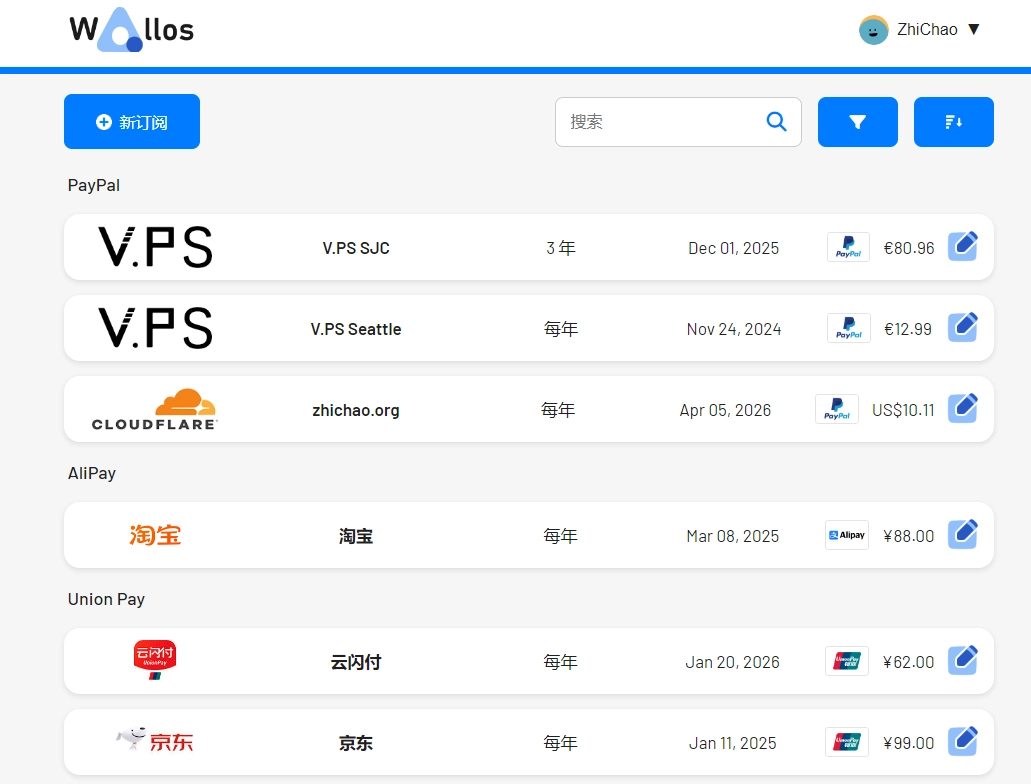The image size is (1031, 784).
Task: Focus the 搜索 search input field
Action: click(660, 122)
